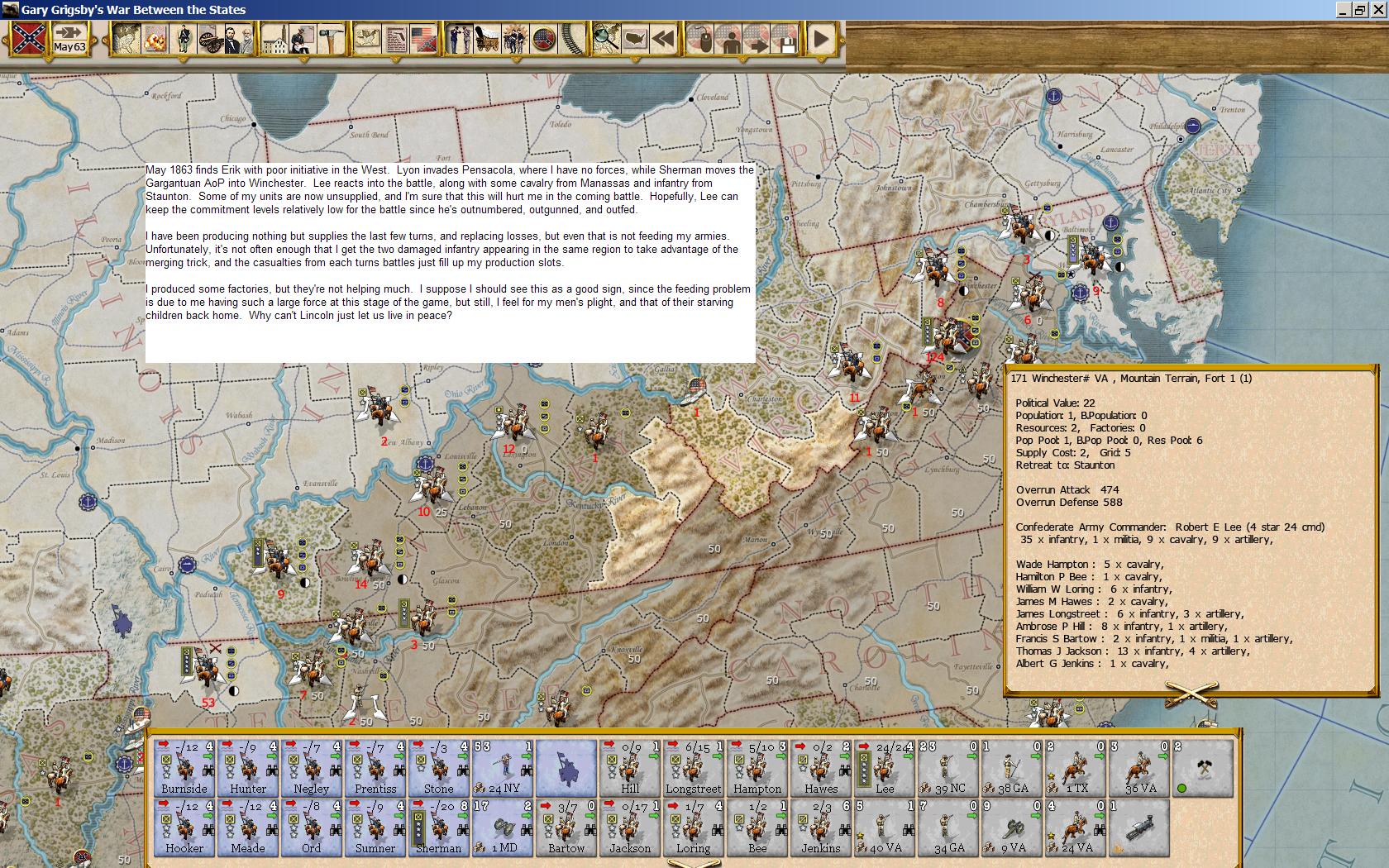
Task: Click the Robert E Lee commander line
Action: (1170, 527)
